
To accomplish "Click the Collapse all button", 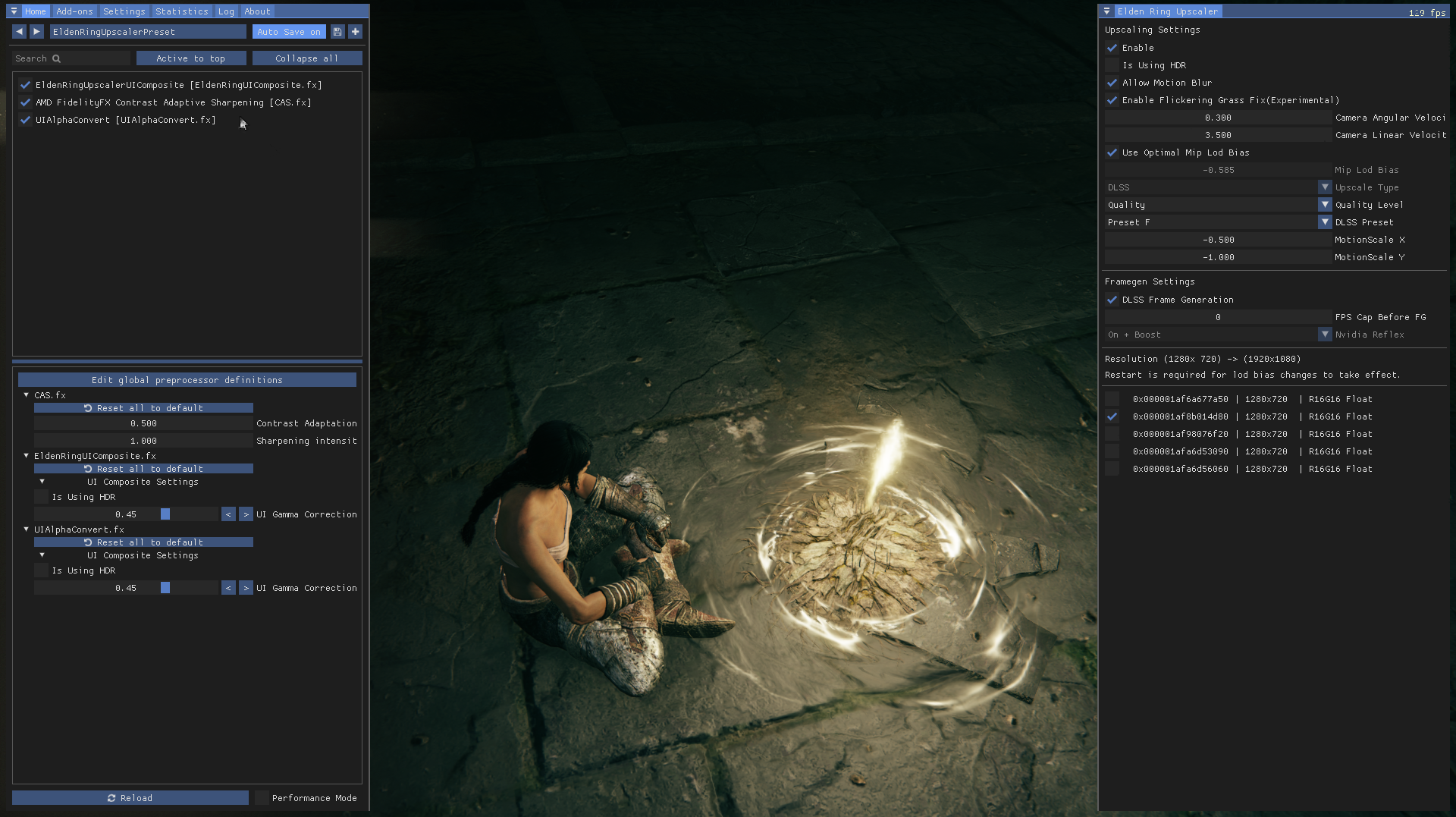I will click(x=307, y=58).
